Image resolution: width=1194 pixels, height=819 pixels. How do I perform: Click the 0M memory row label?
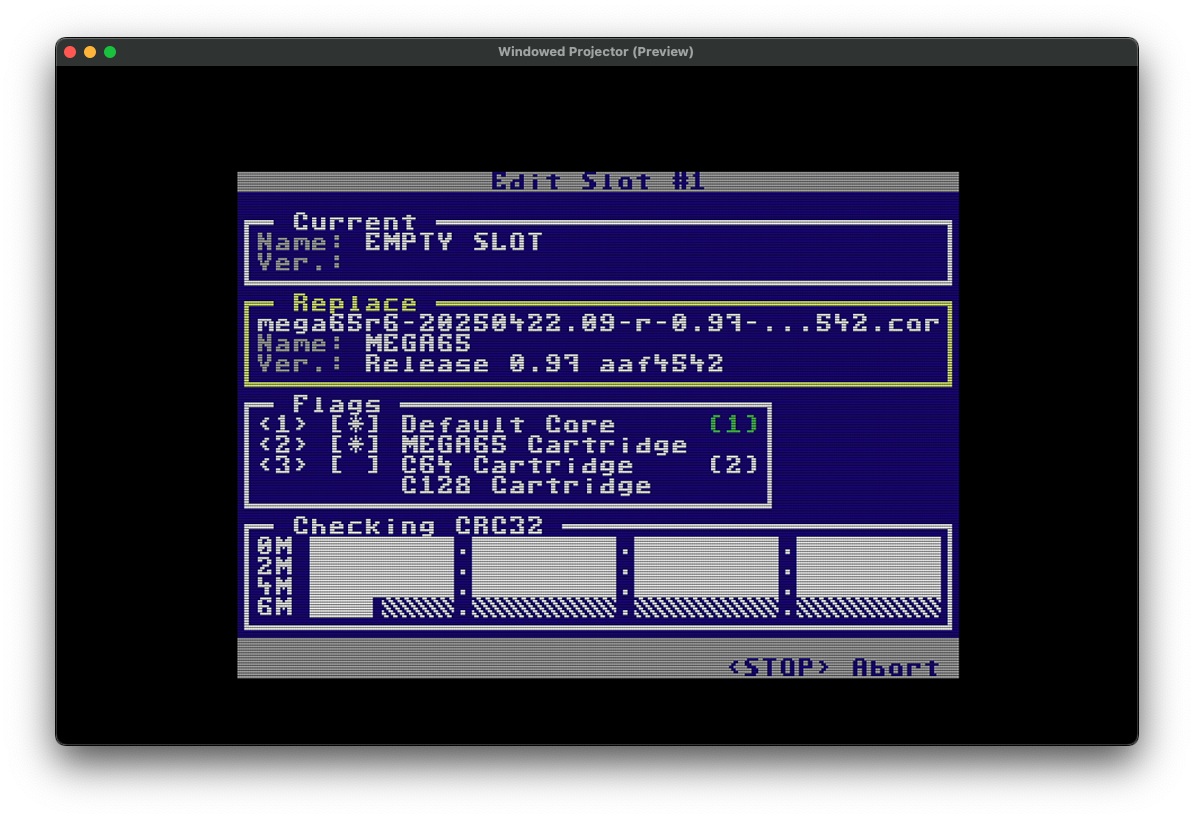tap(274, 547)
